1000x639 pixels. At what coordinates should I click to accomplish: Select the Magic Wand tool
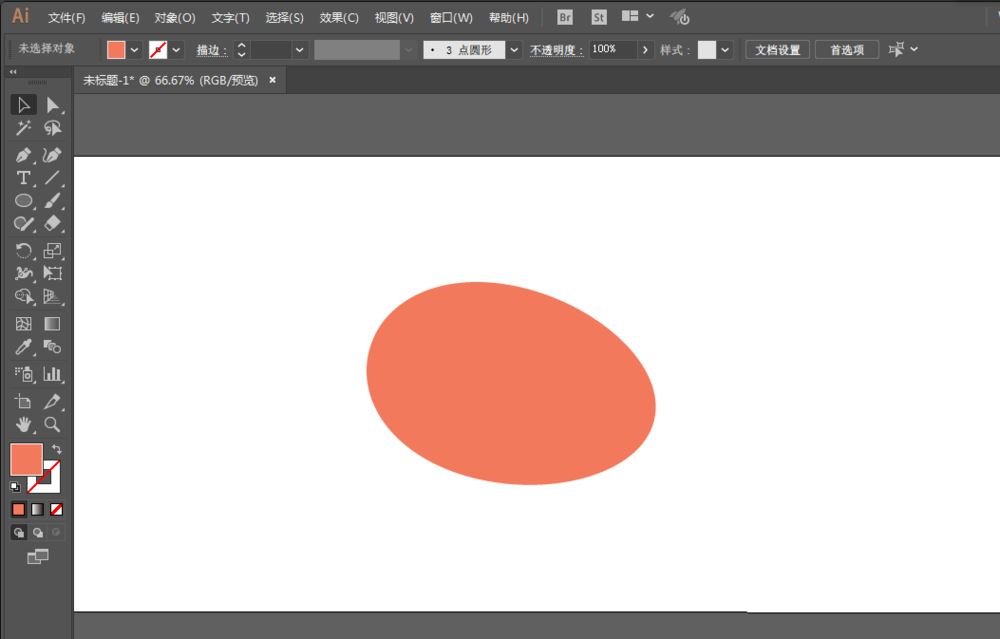pyautogui.click(x=23, y=129)
